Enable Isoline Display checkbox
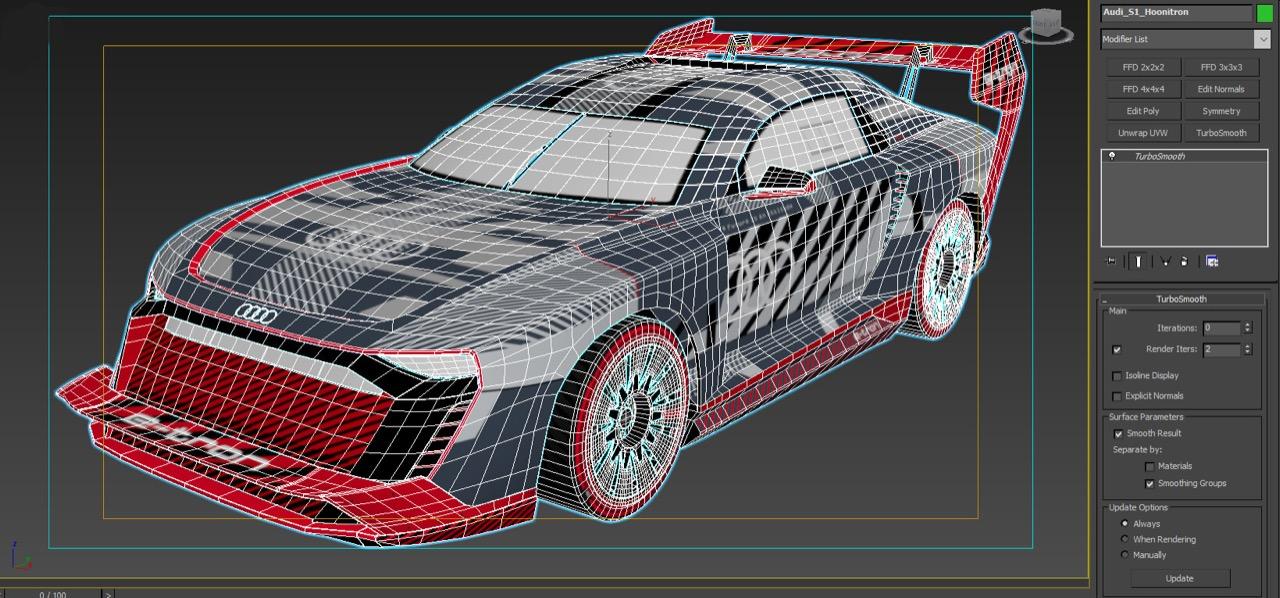 point(1117,376)
